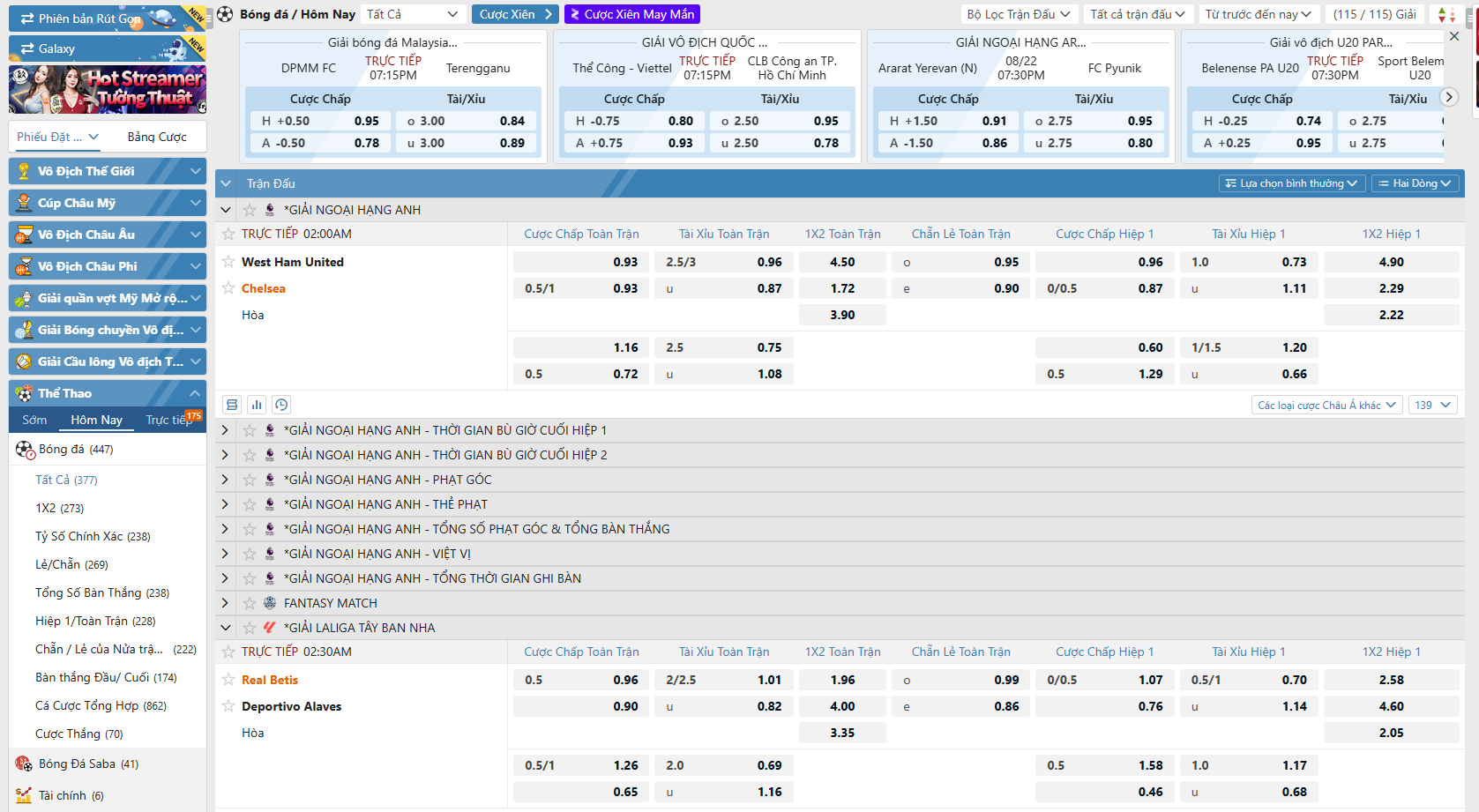Click the match history clock icon
This screenshot has width=1479, height=812.
pos(281,405)
